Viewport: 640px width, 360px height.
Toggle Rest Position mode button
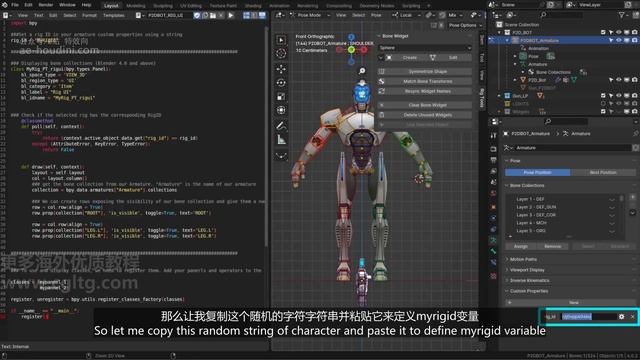point(603,173)
